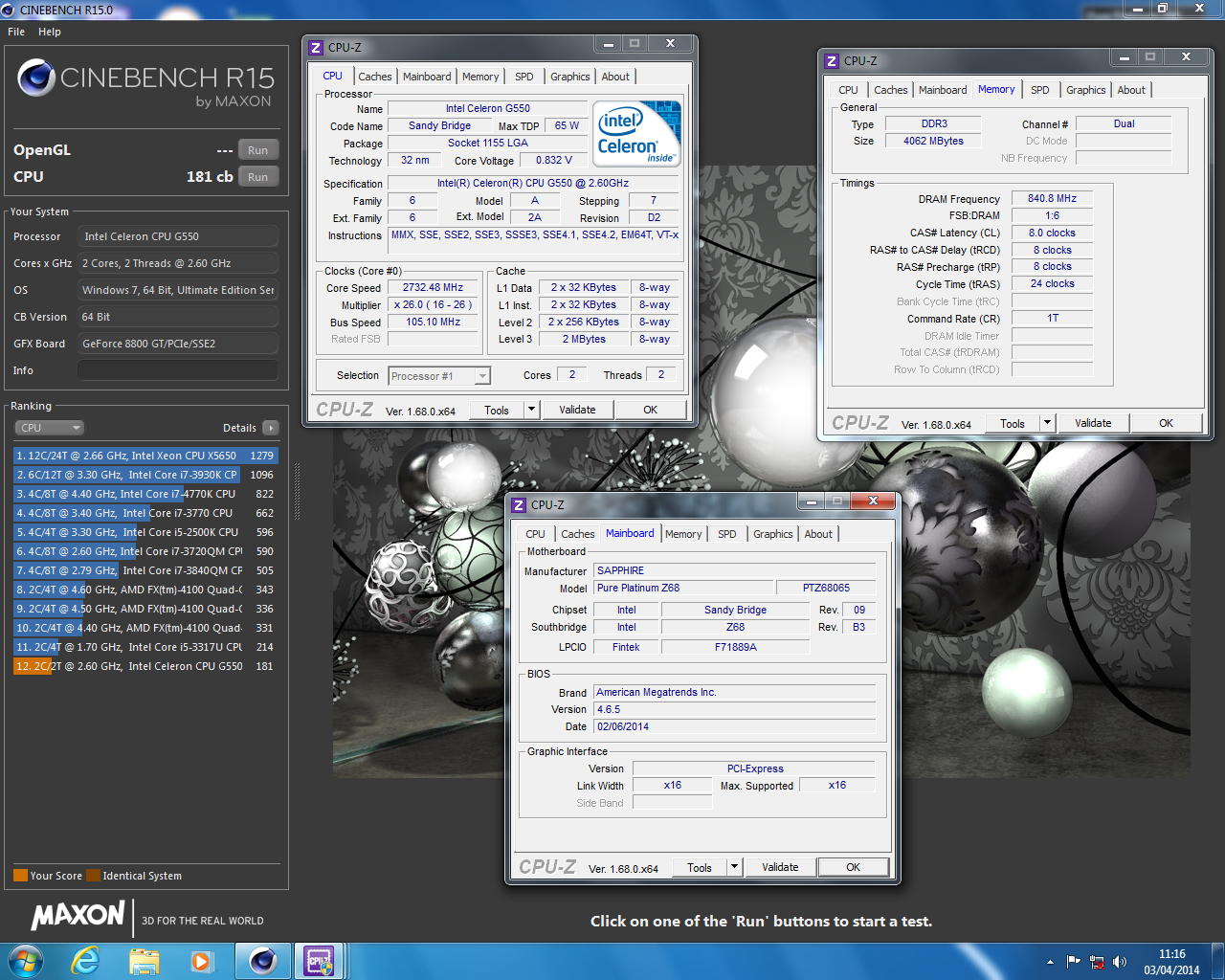Viewport: 1225px width, 980px height.
Task: Open Tools dropdown arrow in CPU window
Action: click(531, 410)
